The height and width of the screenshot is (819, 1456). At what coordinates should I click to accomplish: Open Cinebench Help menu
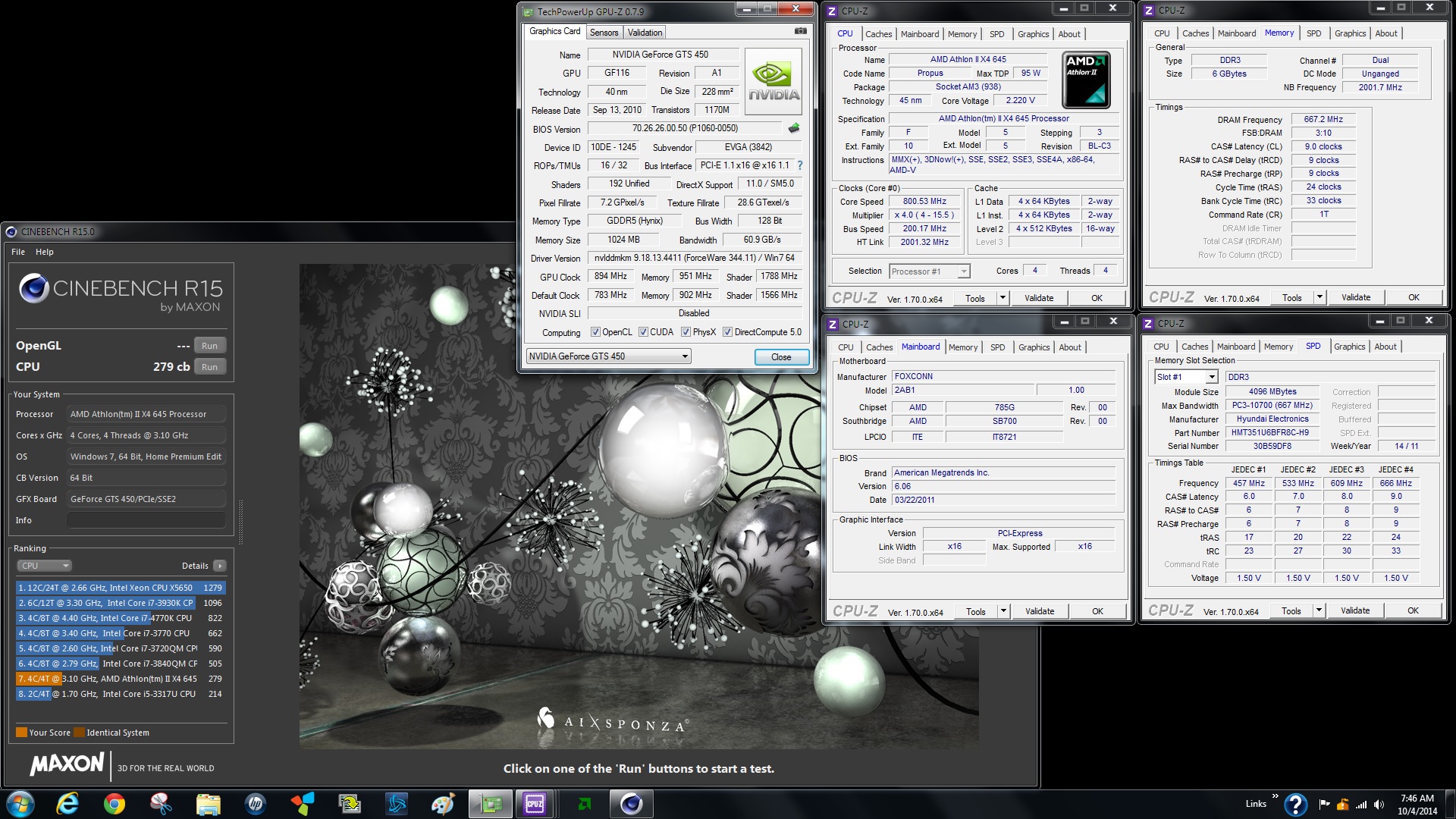pos(45,252)
